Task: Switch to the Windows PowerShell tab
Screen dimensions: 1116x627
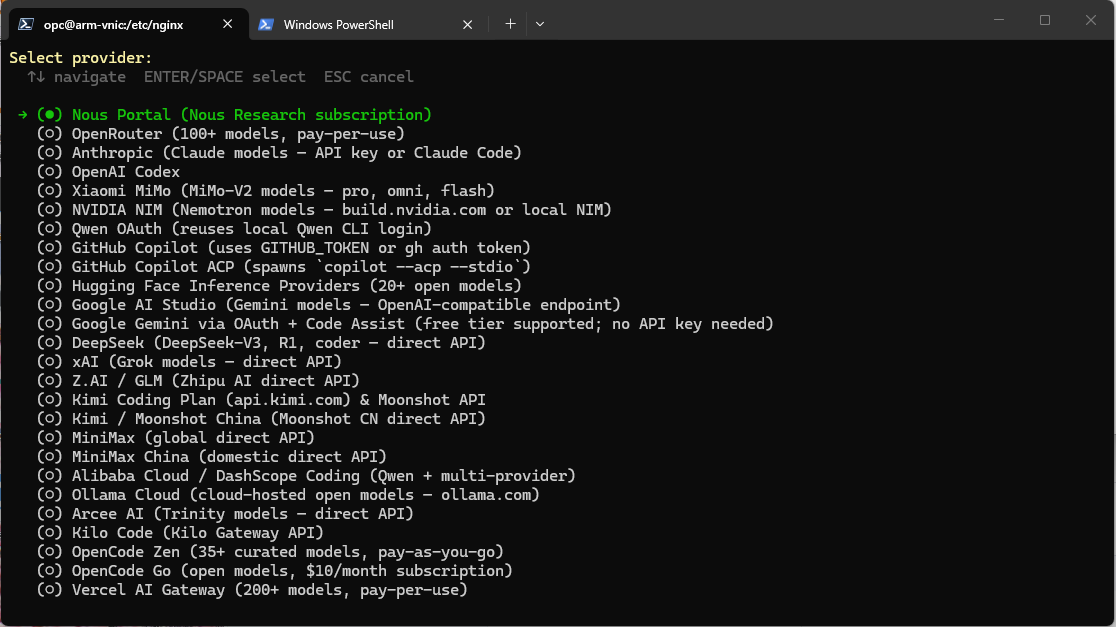Action: click(352, 24)
